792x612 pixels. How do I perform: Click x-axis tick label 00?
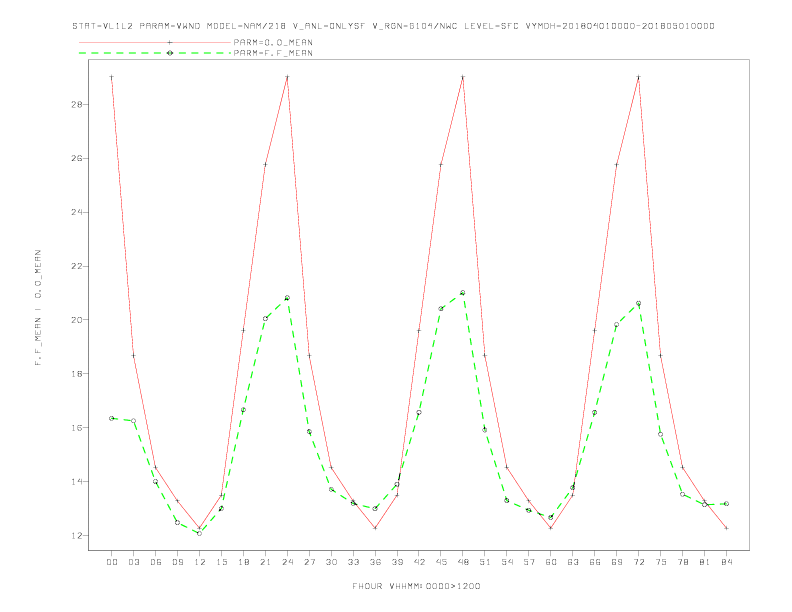pos(112,562)
